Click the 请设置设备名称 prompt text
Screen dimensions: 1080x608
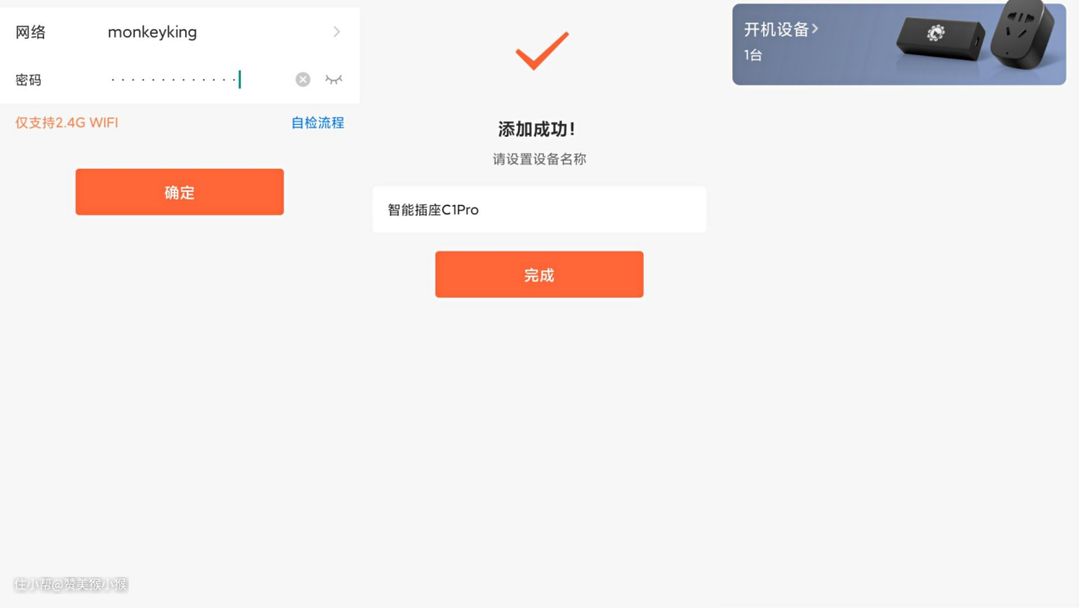(x=539, y=159)
